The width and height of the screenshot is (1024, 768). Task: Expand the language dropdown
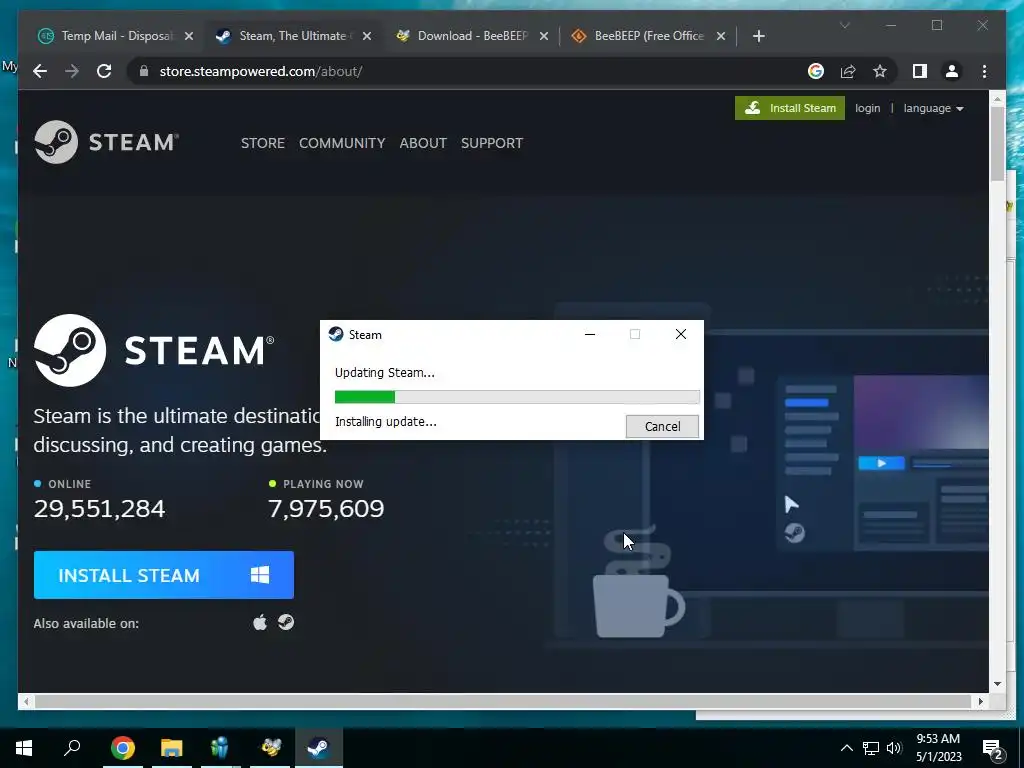(x=933, y=108)
